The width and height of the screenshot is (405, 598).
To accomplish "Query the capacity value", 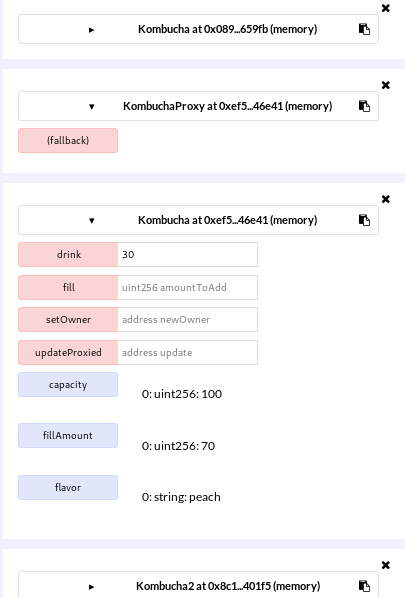I will point(68,384).
